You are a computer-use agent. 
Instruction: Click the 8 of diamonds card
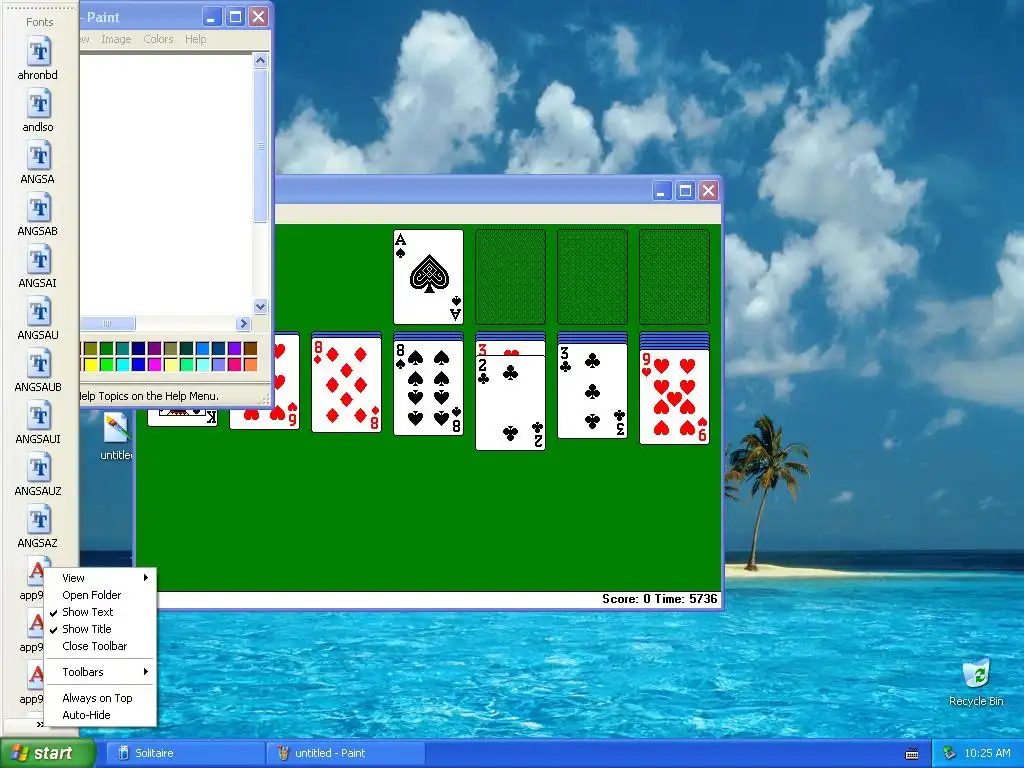[346, 385]
